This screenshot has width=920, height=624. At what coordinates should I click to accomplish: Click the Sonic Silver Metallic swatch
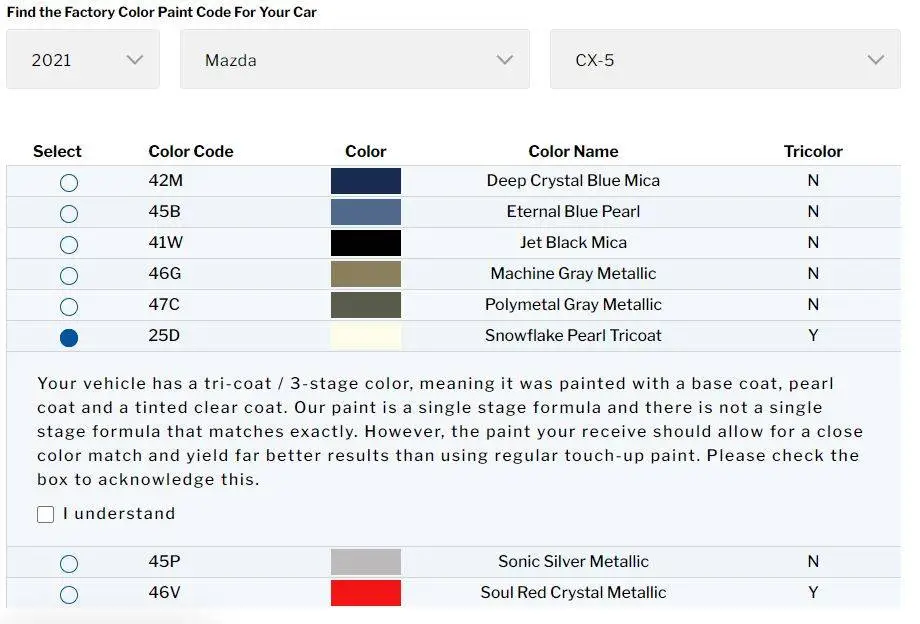(366, 562)
